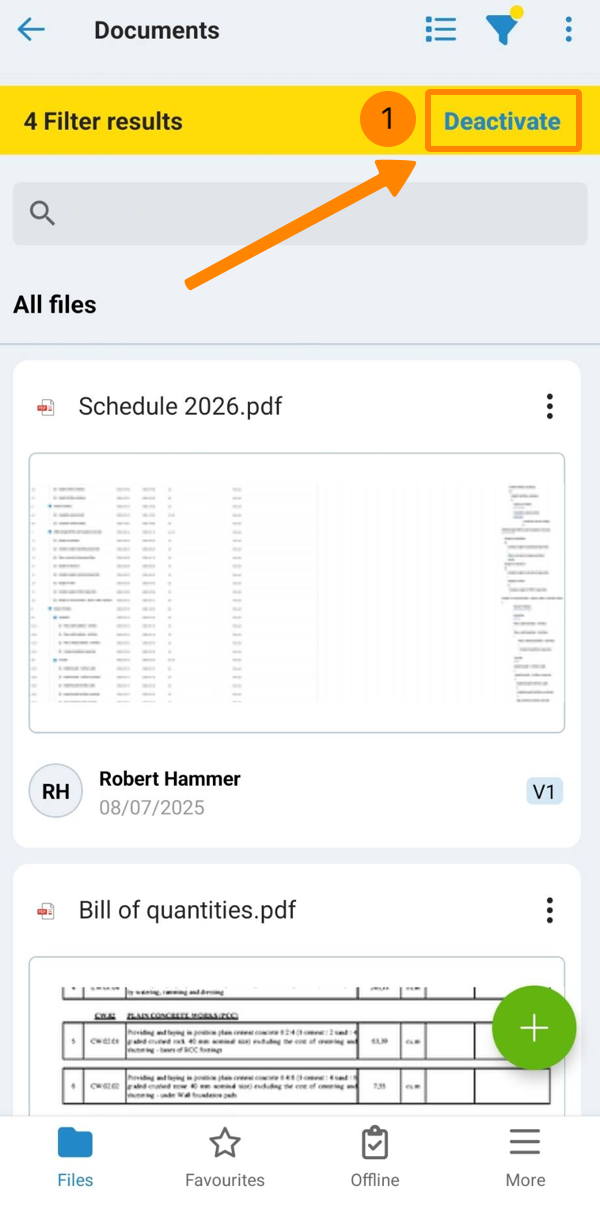This screenshot has height=1207, width=600.
Task: Open the filter options icon
Action: (x=503, y=29)
